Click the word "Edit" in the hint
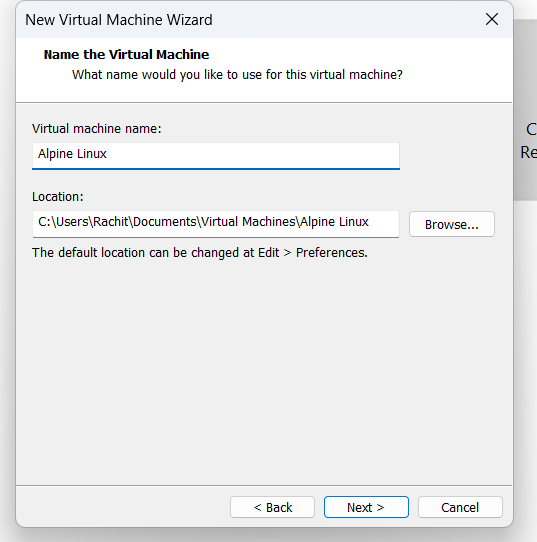 268,253
